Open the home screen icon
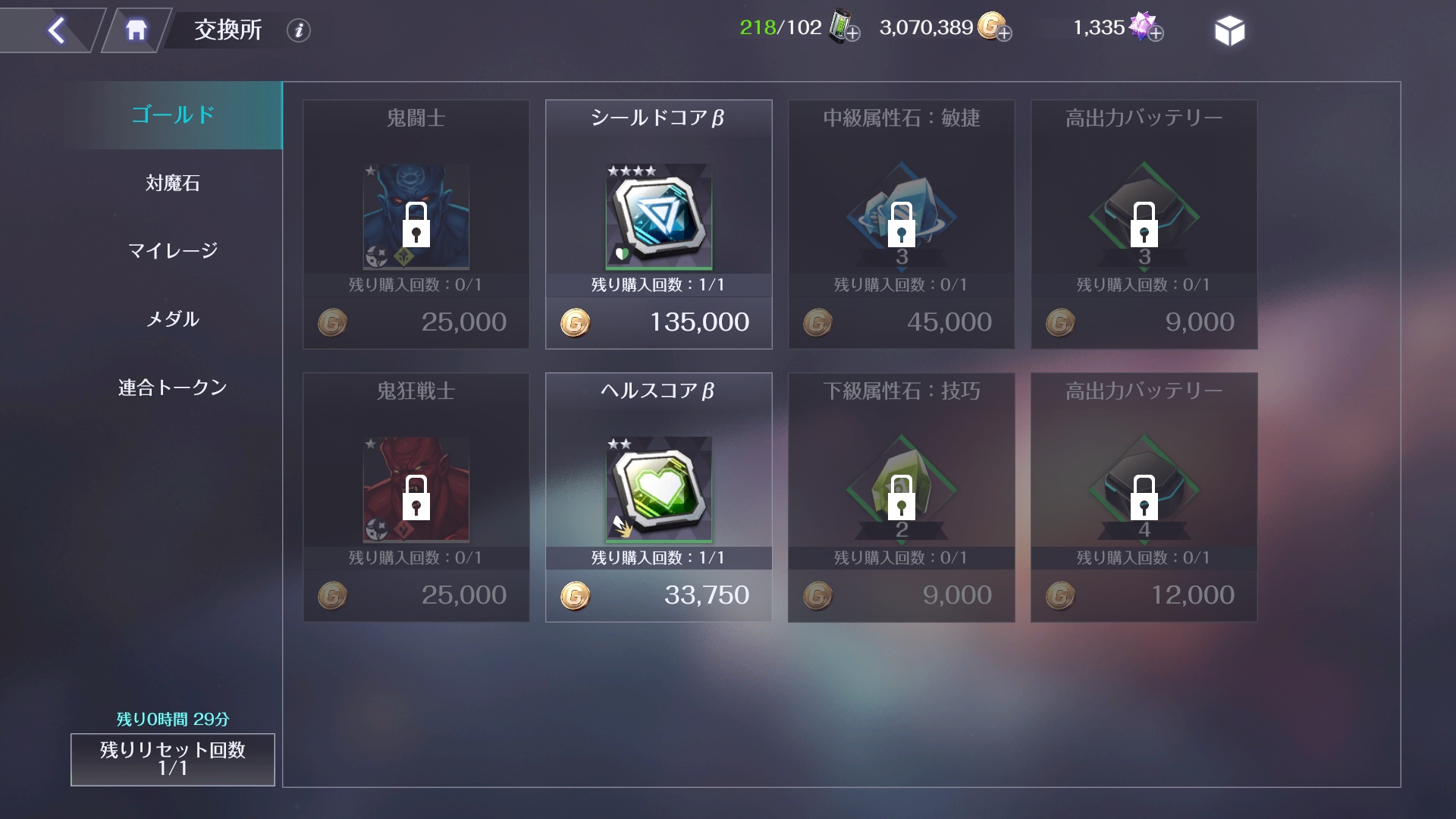This screenshot has width=1456, height=819. point(136,30)
